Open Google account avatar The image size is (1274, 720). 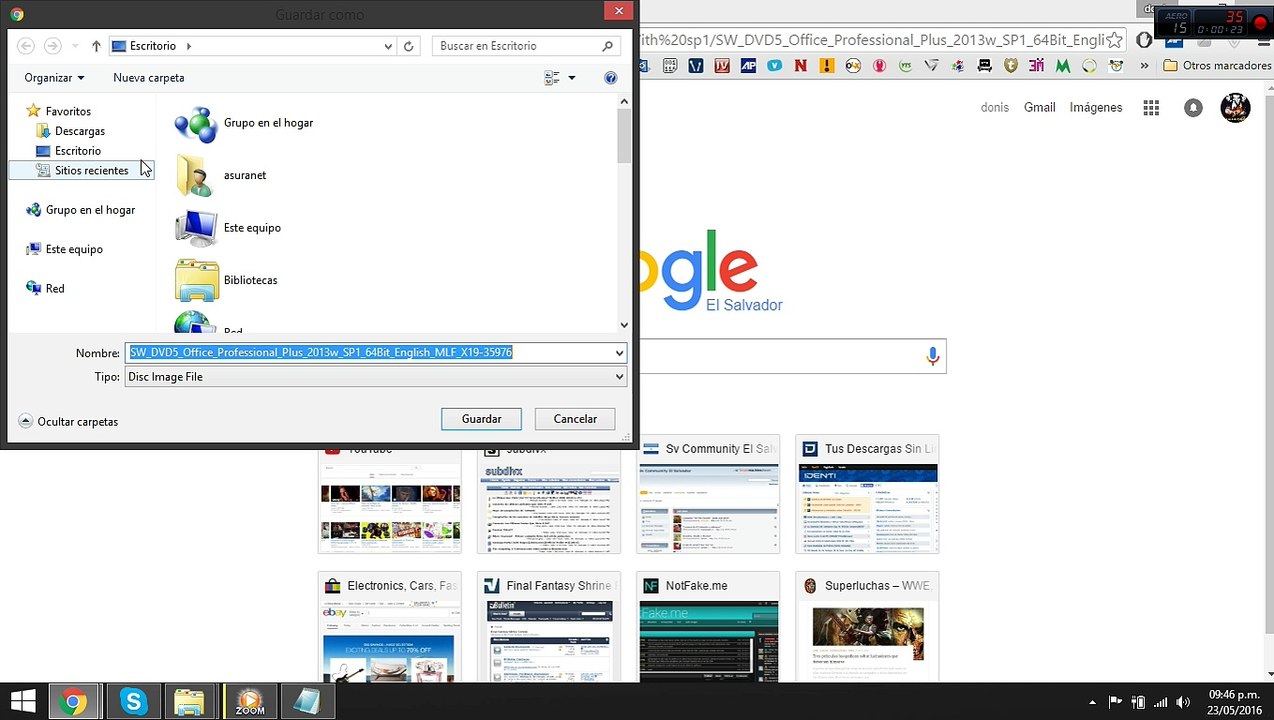pos(1236,108)
